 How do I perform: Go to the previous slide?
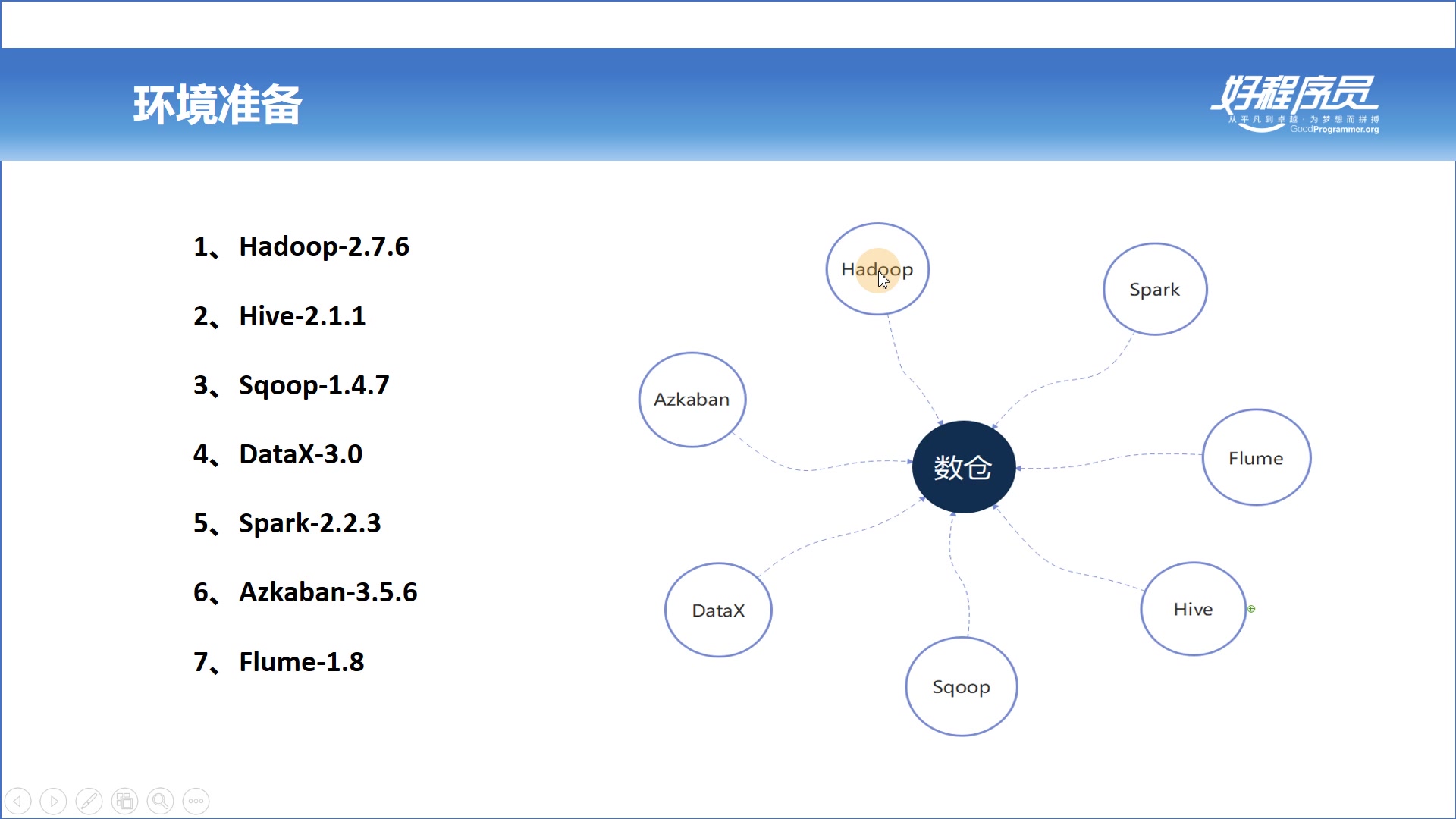click(18, 801)
